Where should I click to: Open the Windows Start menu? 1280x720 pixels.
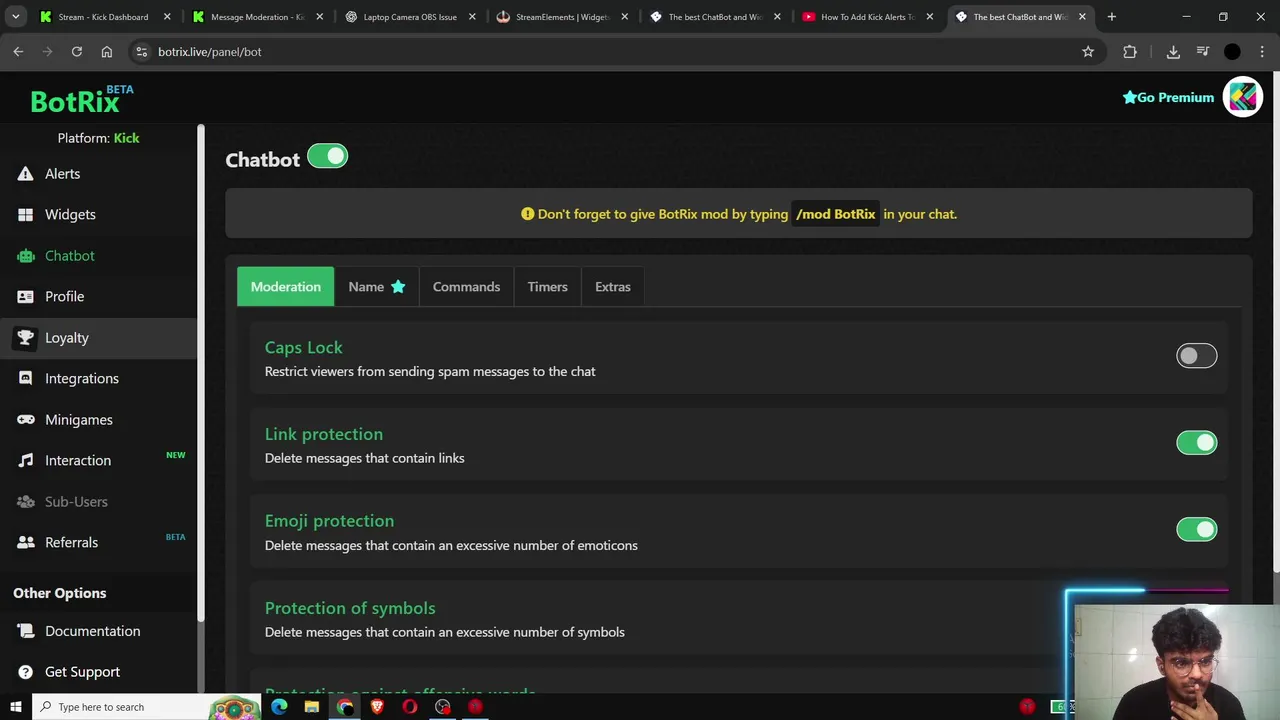point(15,707)
